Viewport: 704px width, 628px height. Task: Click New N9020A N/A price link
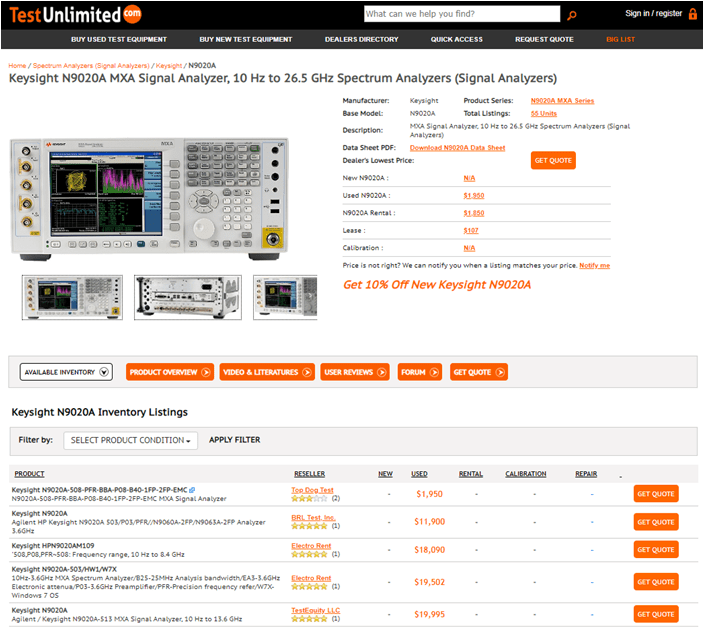point(469,178)
